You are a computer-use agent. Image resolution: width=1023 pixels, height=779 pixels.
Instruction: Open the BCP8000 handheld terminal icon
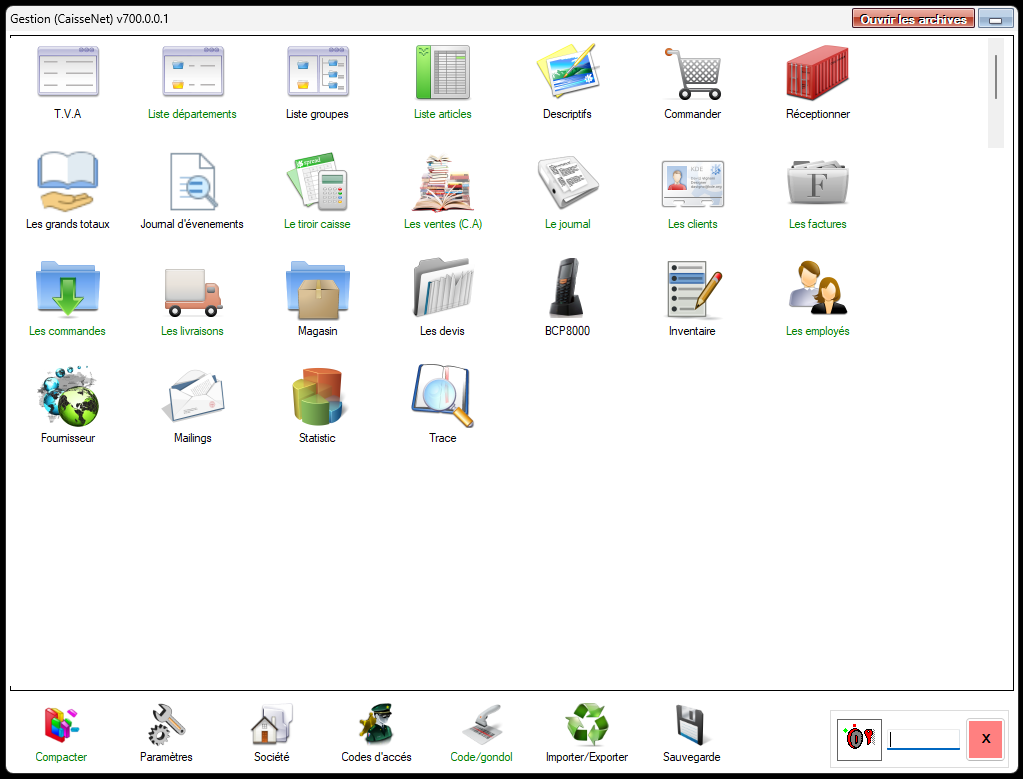(x=566, y=288)
